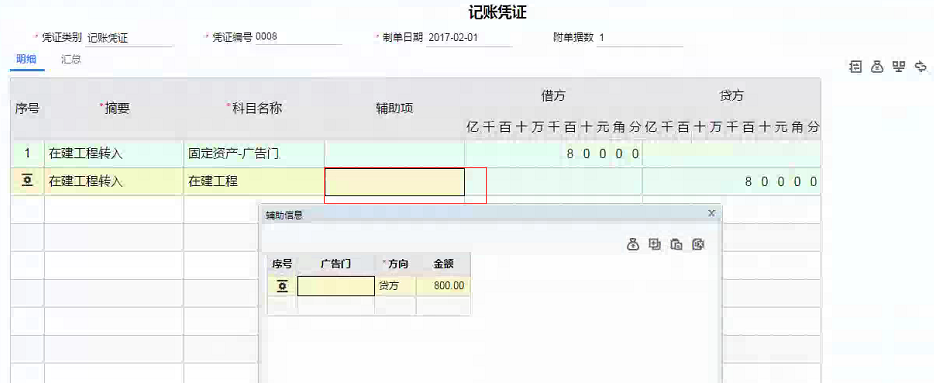The height and width of the screenshot is (383, 934).
Task: Click the 附单据数 input field
Action: pyautogui.click(x=639, y=38)
